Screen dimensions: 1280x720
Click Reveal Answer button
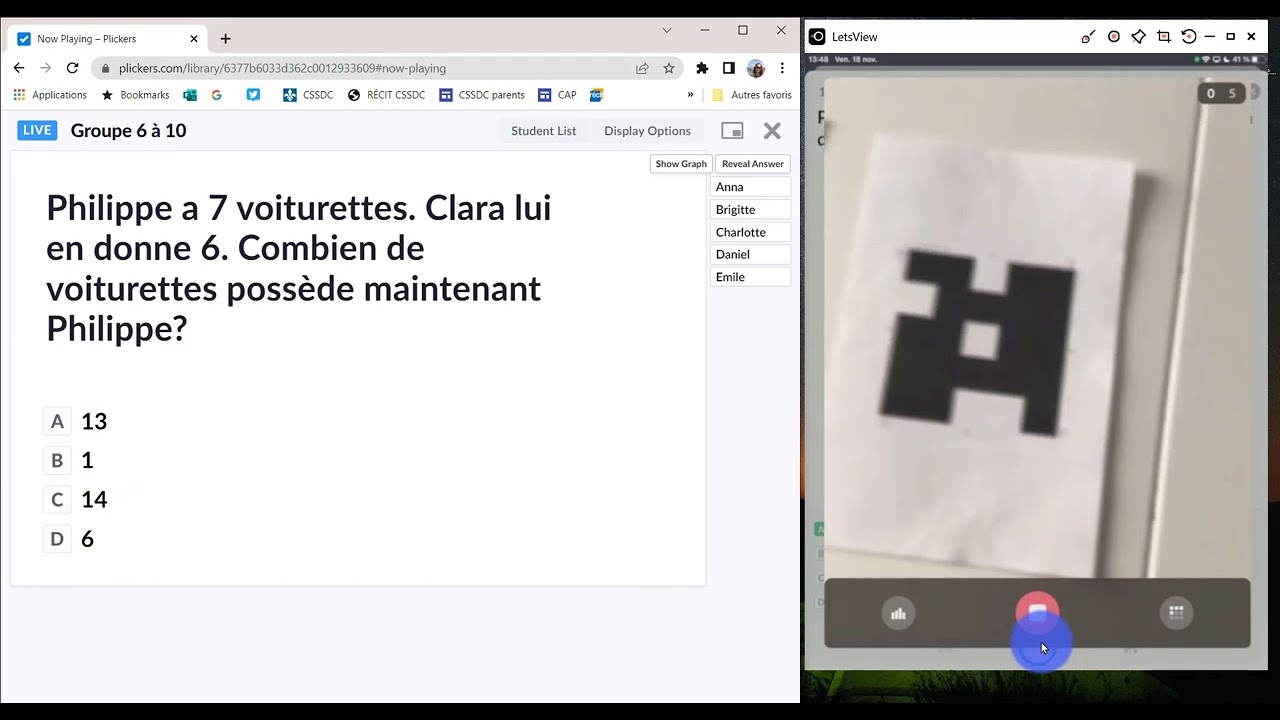point(753,164)
